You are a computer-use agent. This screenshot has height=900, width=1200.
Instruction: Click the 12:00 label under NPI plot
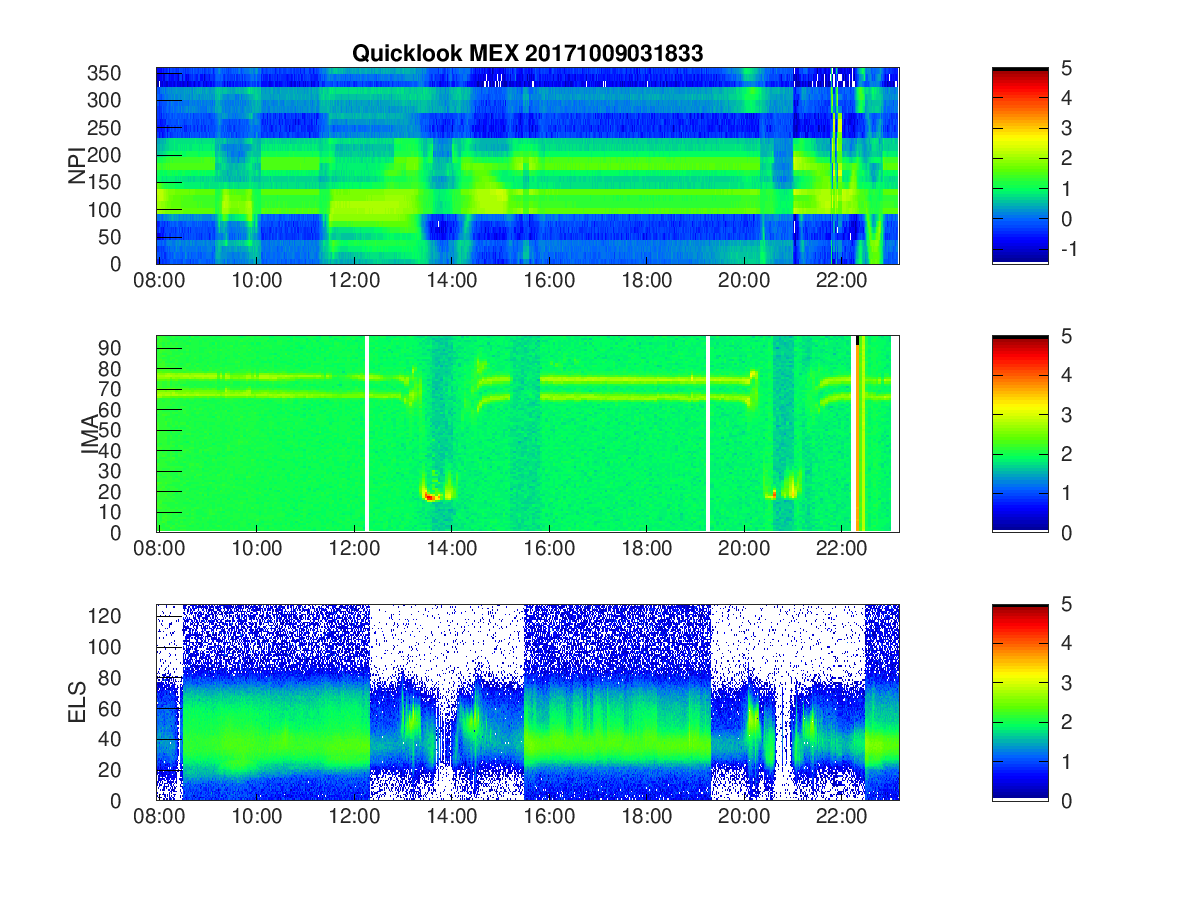(x=354, y=282)
